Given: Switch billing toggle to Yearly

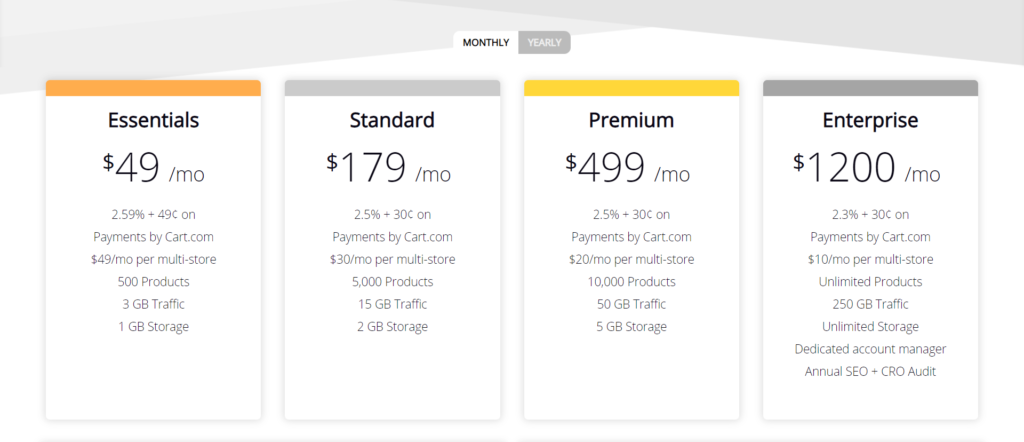Looking at the screenshot, I should click(545, 42).
